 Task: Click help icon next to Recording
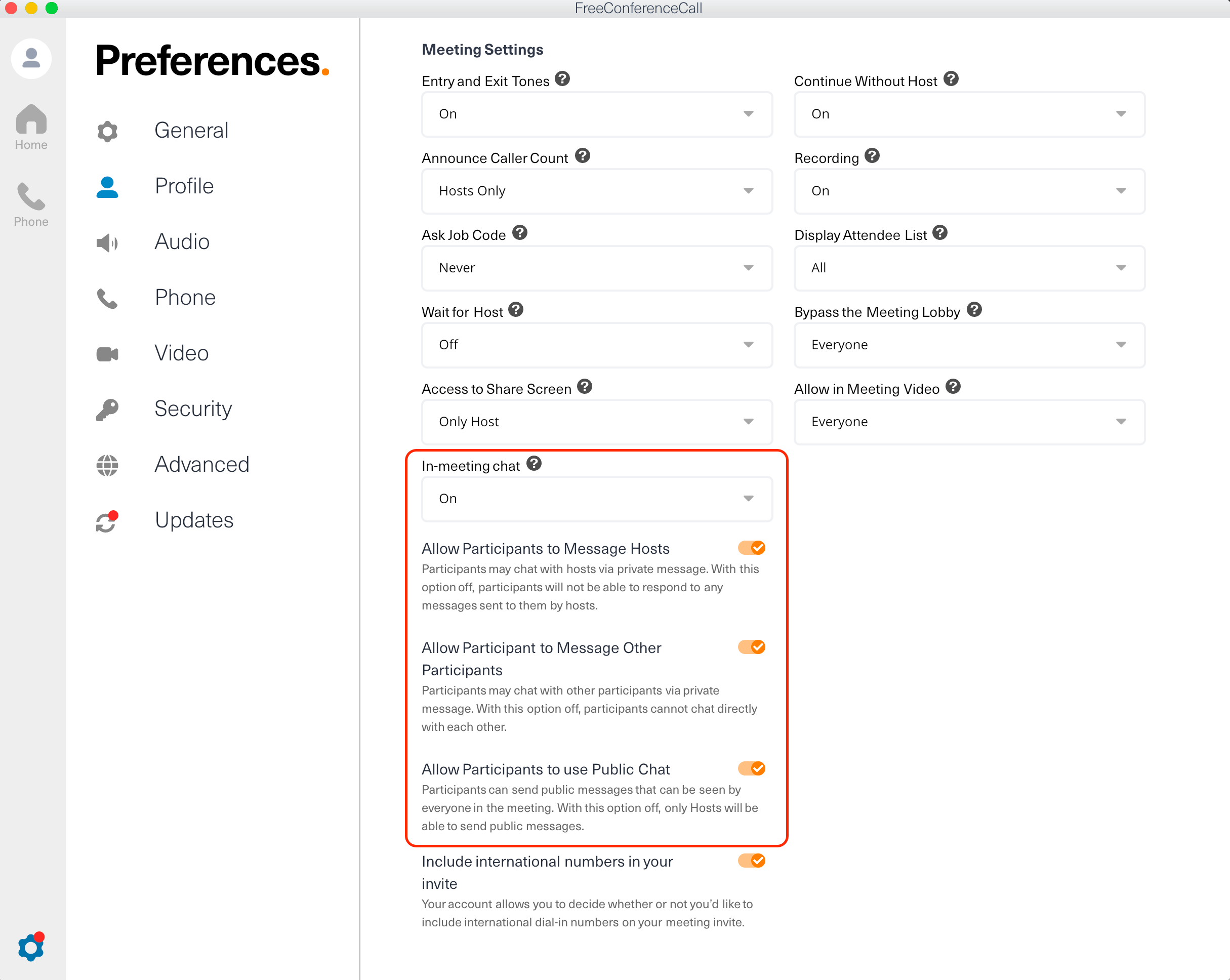coord(872,156)
